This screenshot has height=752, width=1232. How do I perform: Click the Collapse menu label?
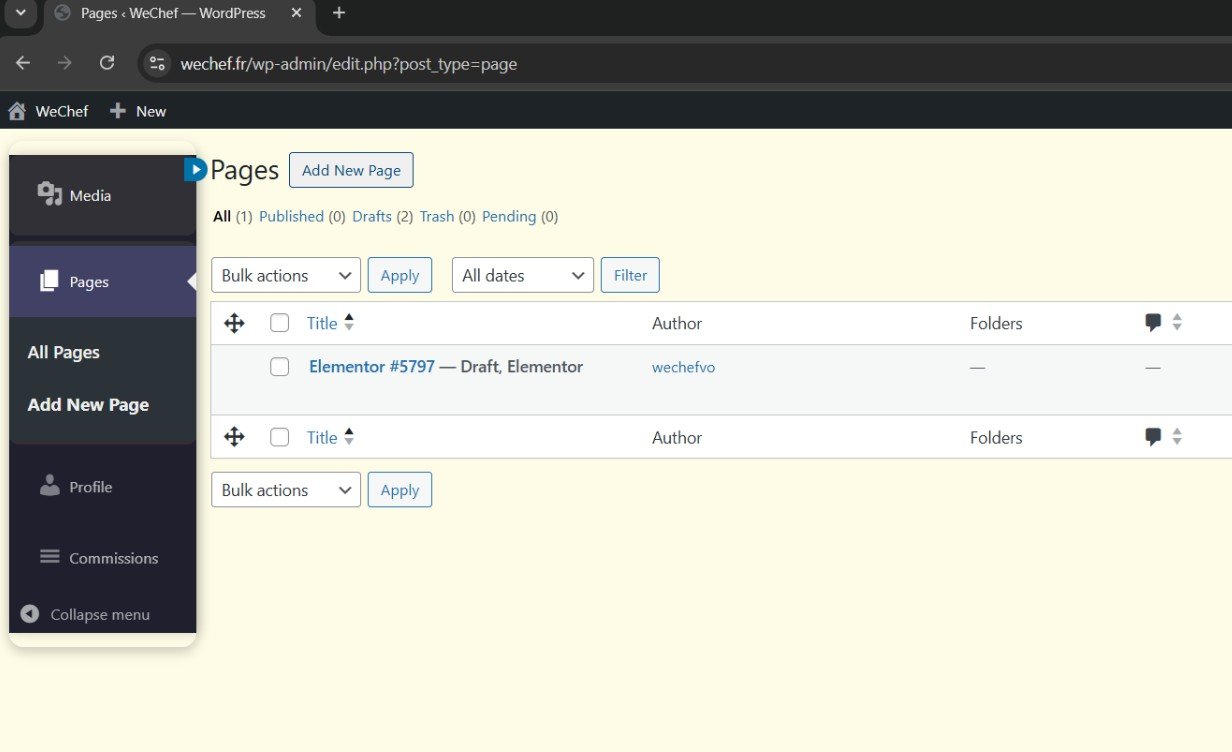click(100, 614)
